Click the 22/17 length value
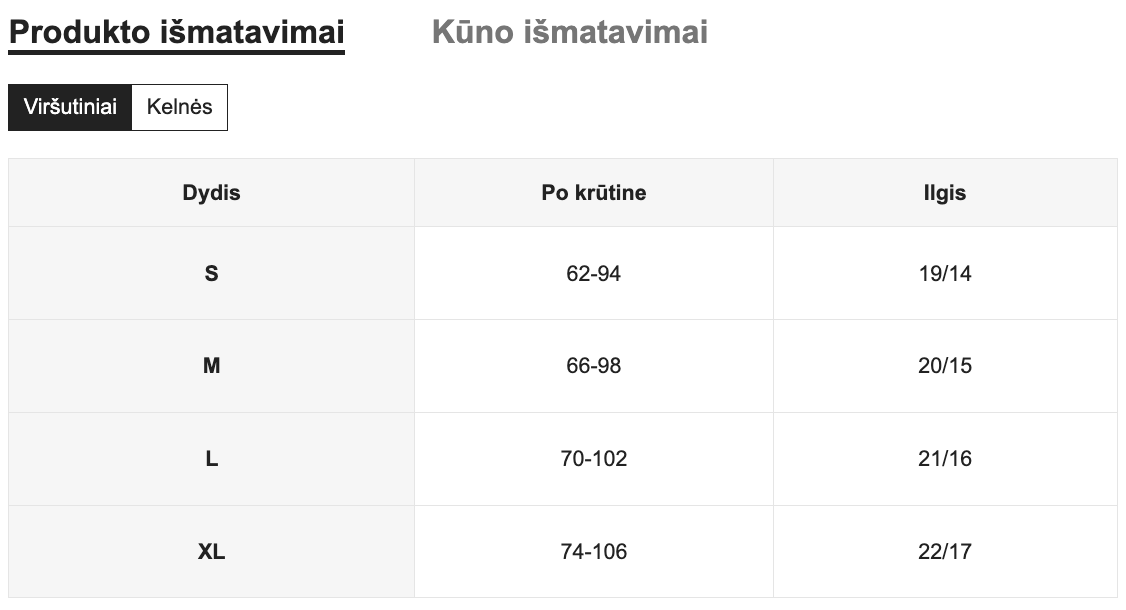1126x610 pixels. pos(945,551)
